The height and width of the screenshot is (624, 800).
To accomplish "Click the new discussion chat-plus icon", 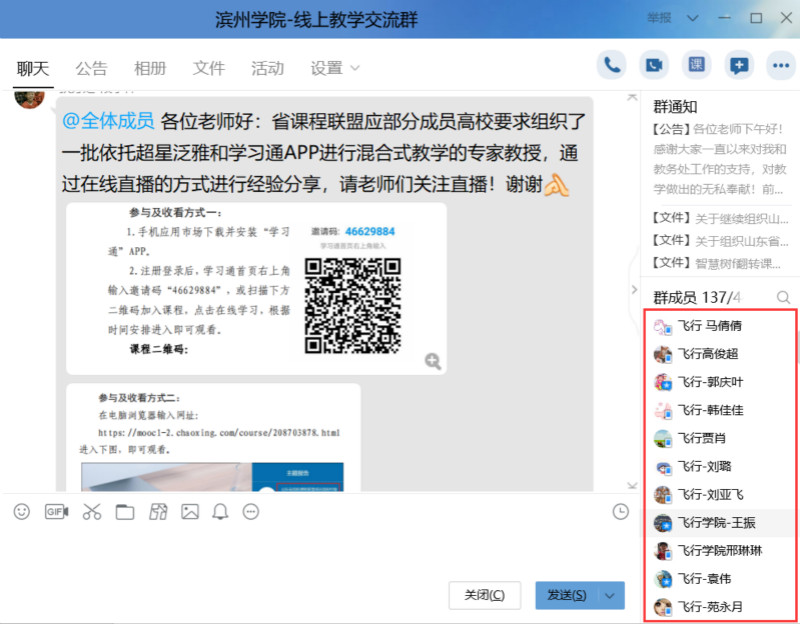I will (x=738, y=66).
